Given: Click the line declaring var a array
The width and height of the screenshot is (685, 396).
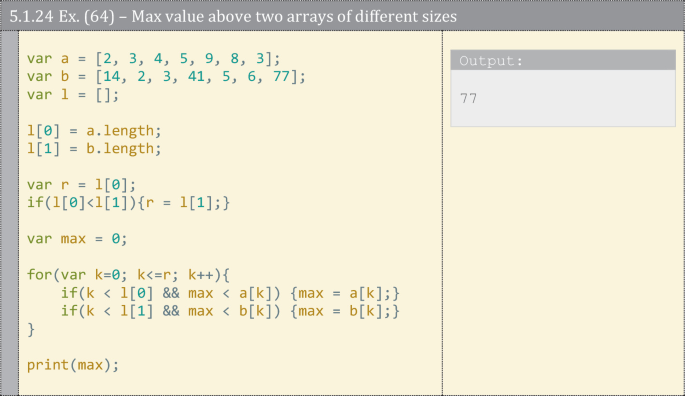Looking at the screenshot, I should [153, 58].
